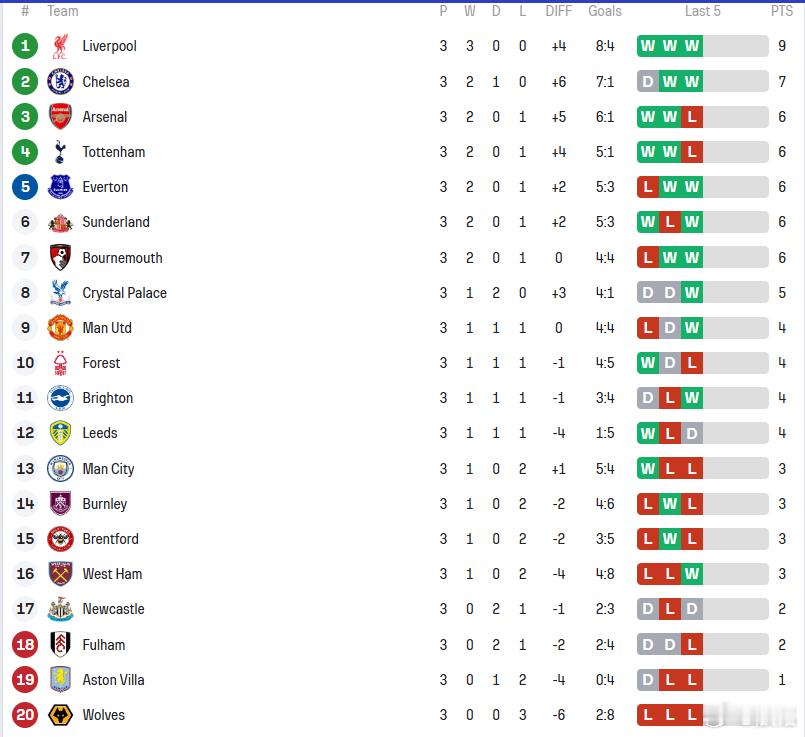Screen dimensions: 805x737
Task: Click the Liverpool club crest
Action: 60,46
